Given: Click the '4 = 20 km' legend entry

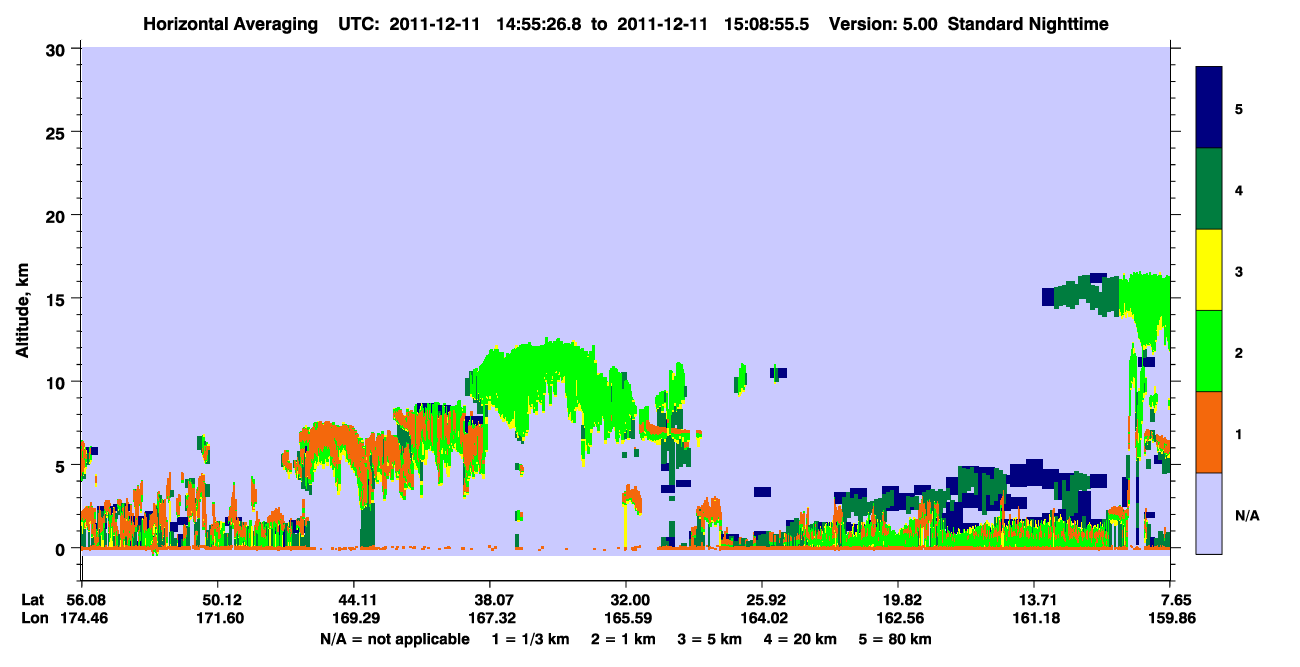Looking at the screenshot, I should pos(802,639).
